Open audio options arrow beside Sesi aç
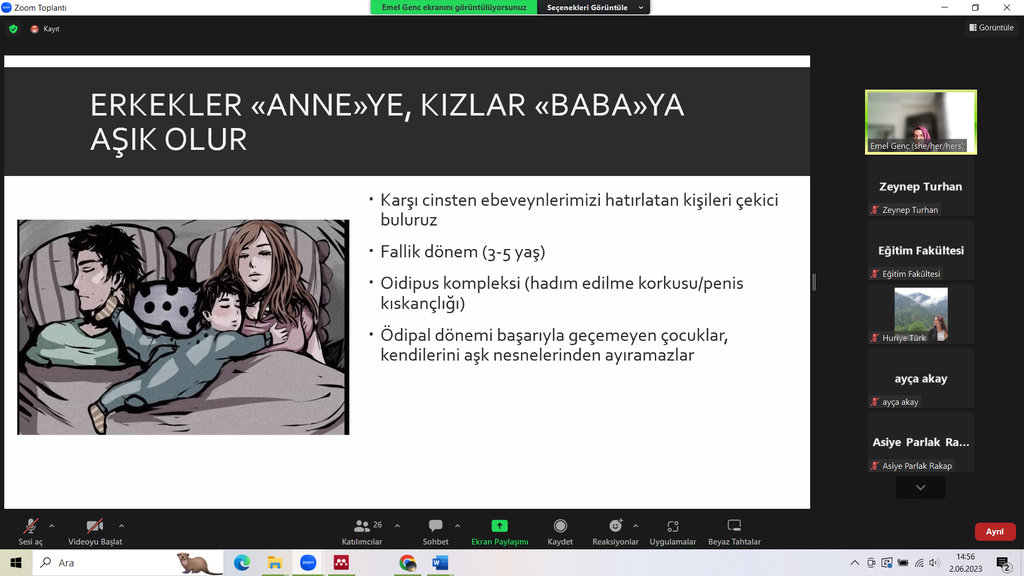Screen dimensions: 1024x576 tap(52, 526)
